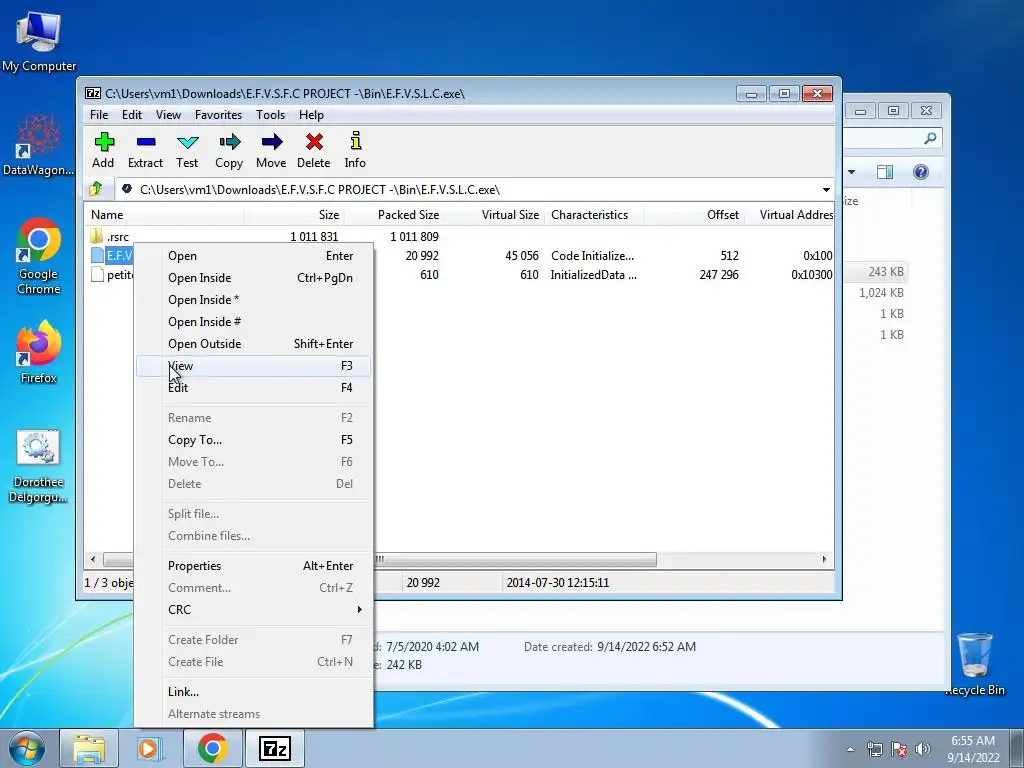Viewport: 1024px width, 768px height.
Task: Open the Help menu
Action: pos(312,114)
